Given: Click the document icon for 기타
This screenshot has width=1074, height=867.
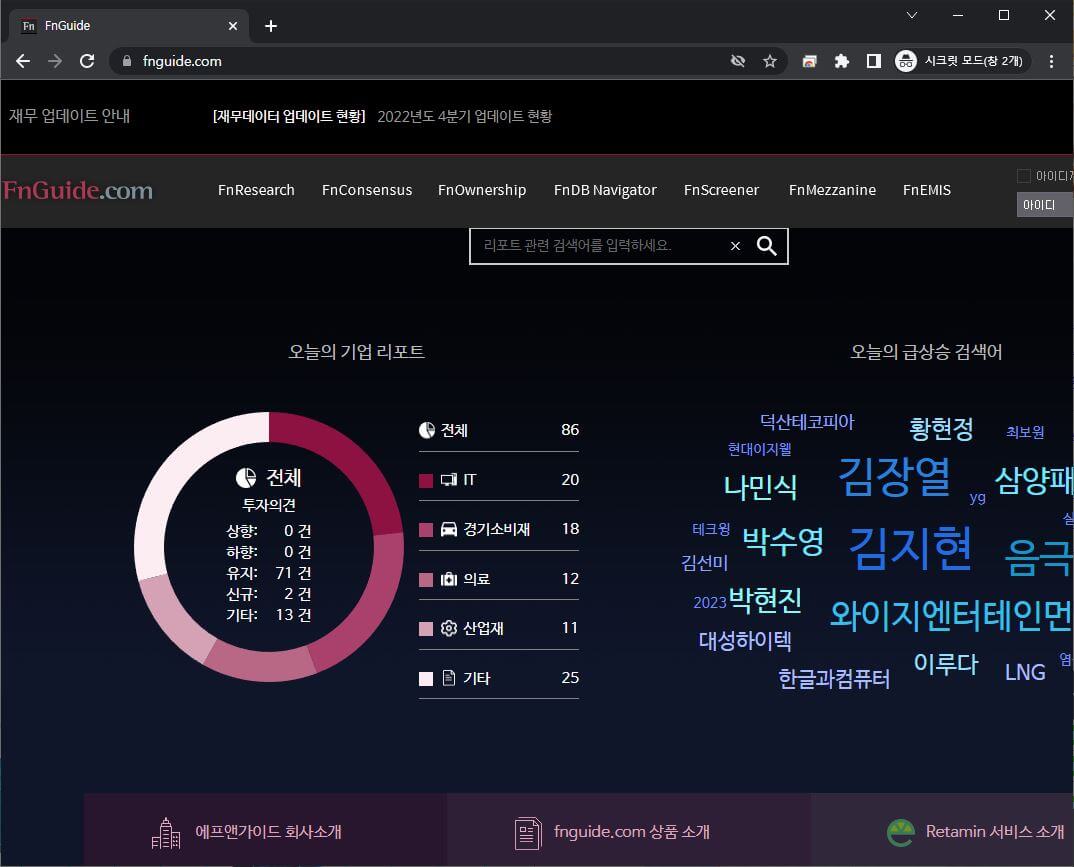Looking at the screenshot, I should (x=449, y=678).
